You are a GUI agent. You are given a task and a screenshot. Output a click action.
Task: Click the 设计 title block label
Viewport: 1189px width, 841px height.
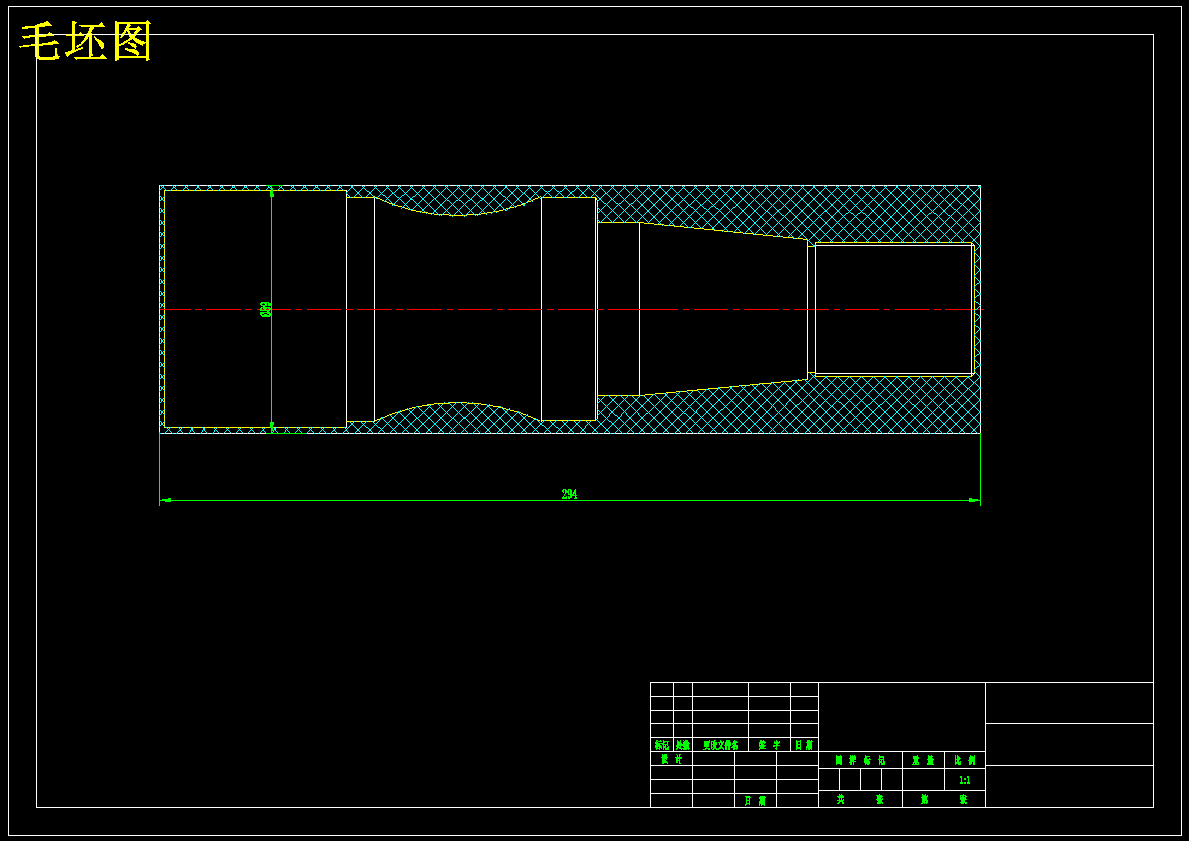[x=671, y=759]
